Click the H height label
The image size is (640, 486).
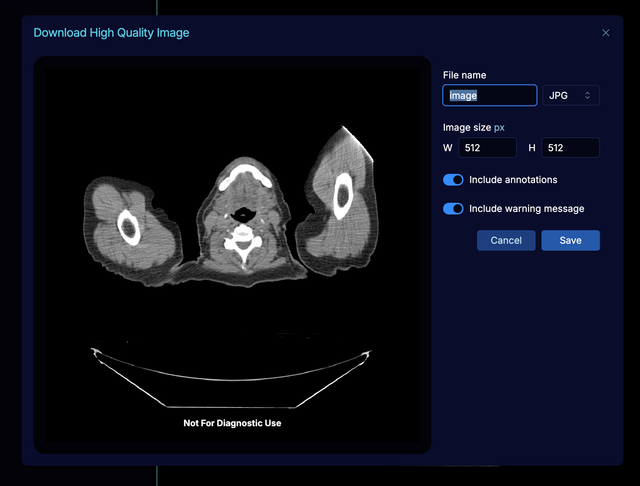tap(532, 148)
